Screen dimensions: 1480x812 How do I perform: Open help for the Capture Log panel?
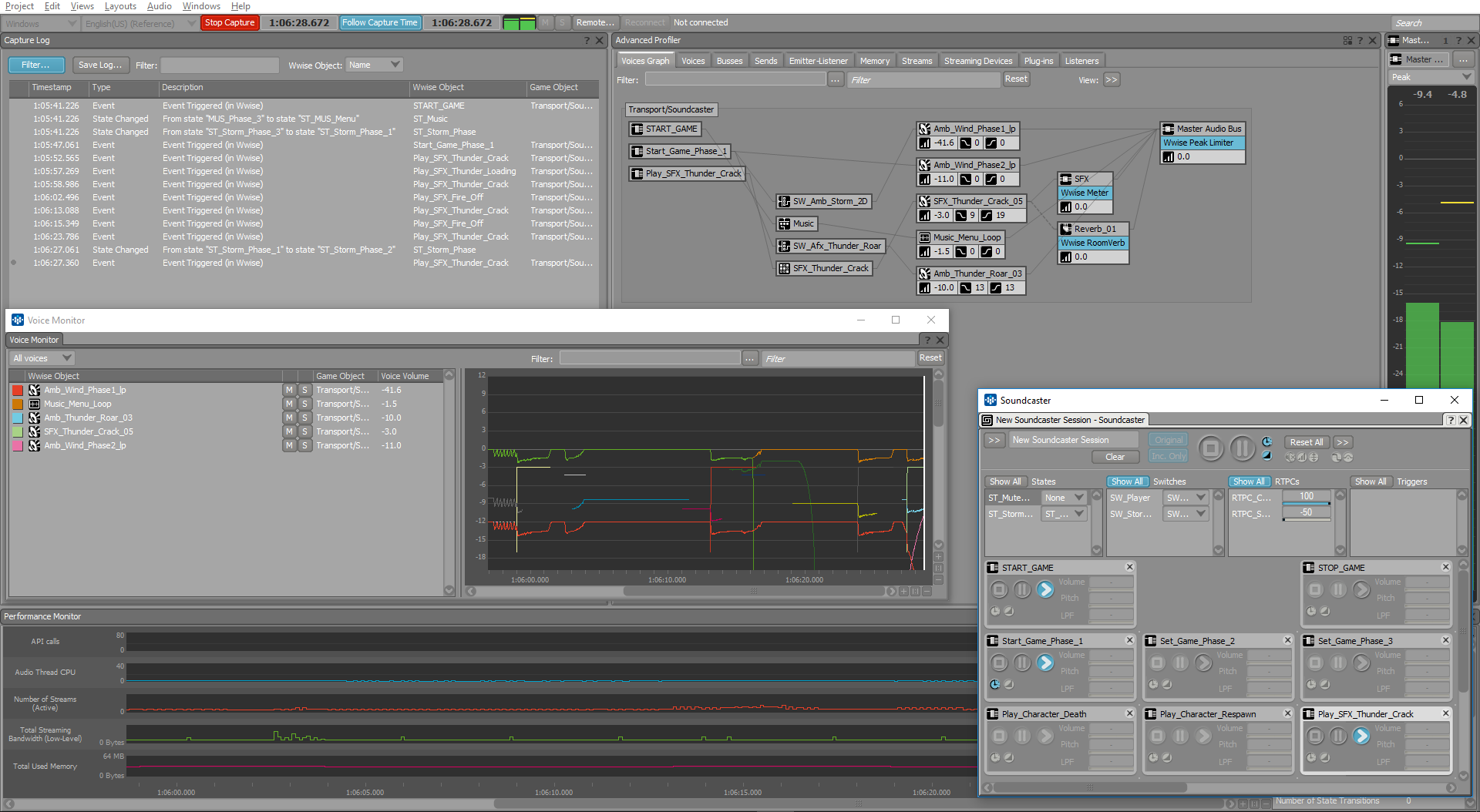(x=587, y=40)
